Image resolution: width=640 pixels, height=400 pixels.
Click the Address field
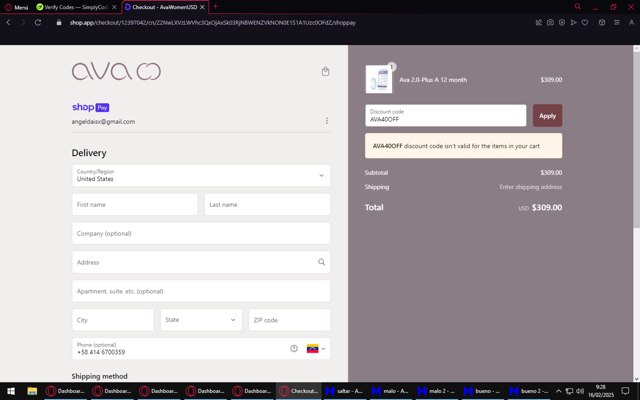click(201, 262)
